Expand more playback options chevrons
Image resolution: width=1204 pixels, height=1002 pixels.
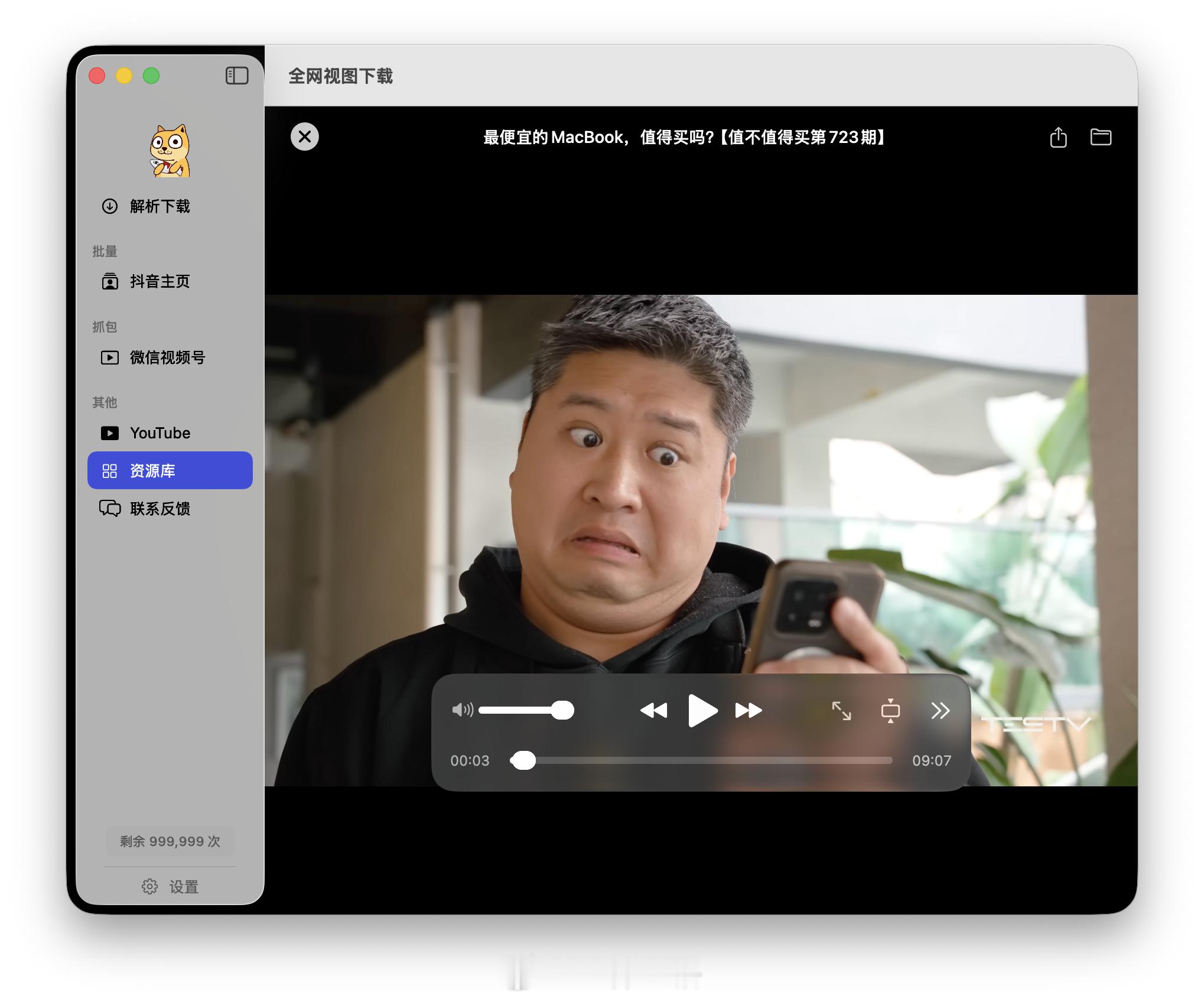point(940,710)
